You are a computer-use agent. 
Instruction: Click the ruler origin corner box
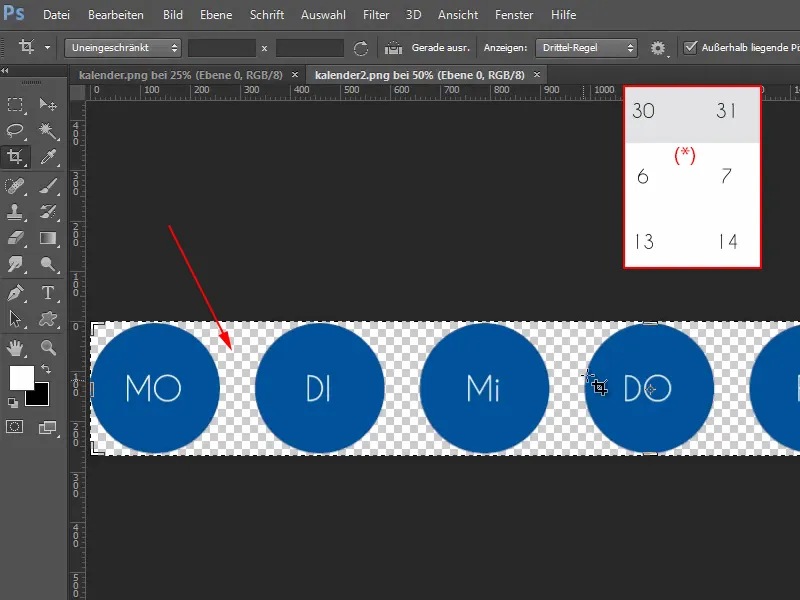click(77, 92)
